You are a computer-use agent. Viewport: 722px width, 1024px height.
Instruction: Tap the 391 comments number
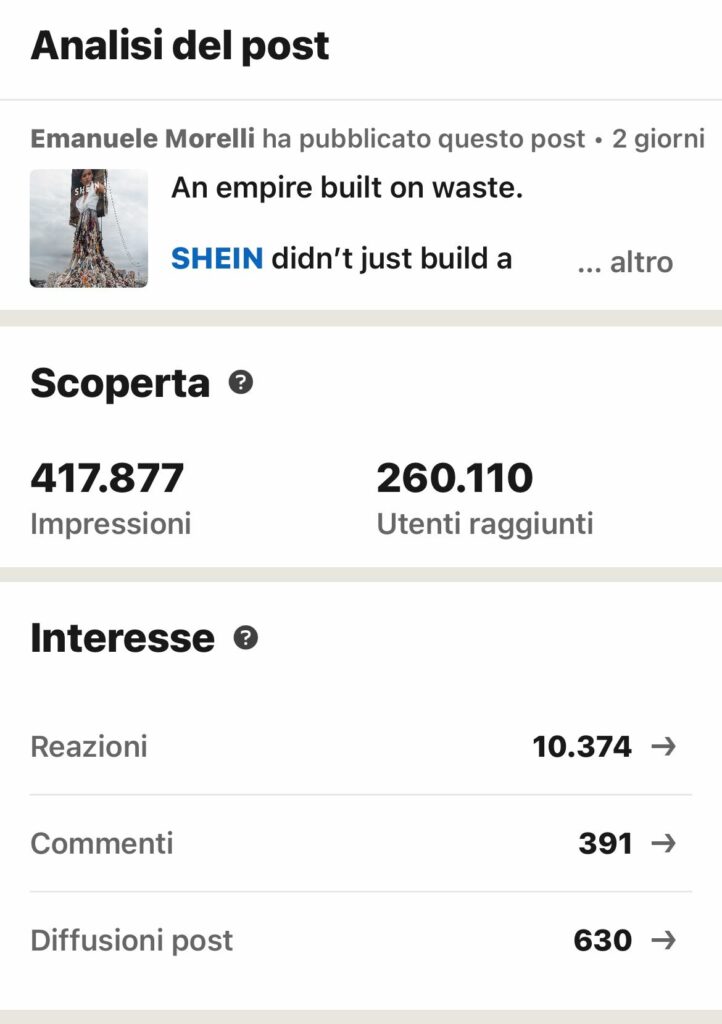[x=605, y=843]
